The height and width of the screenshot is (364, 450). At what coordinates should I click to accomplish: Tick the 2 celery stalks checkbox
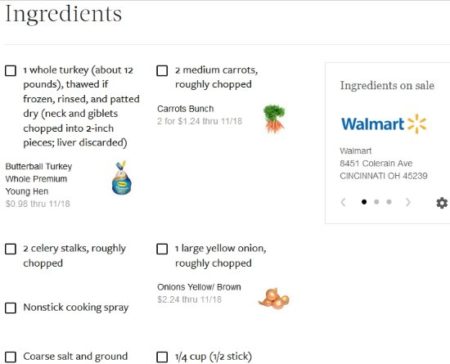[11, 249]
